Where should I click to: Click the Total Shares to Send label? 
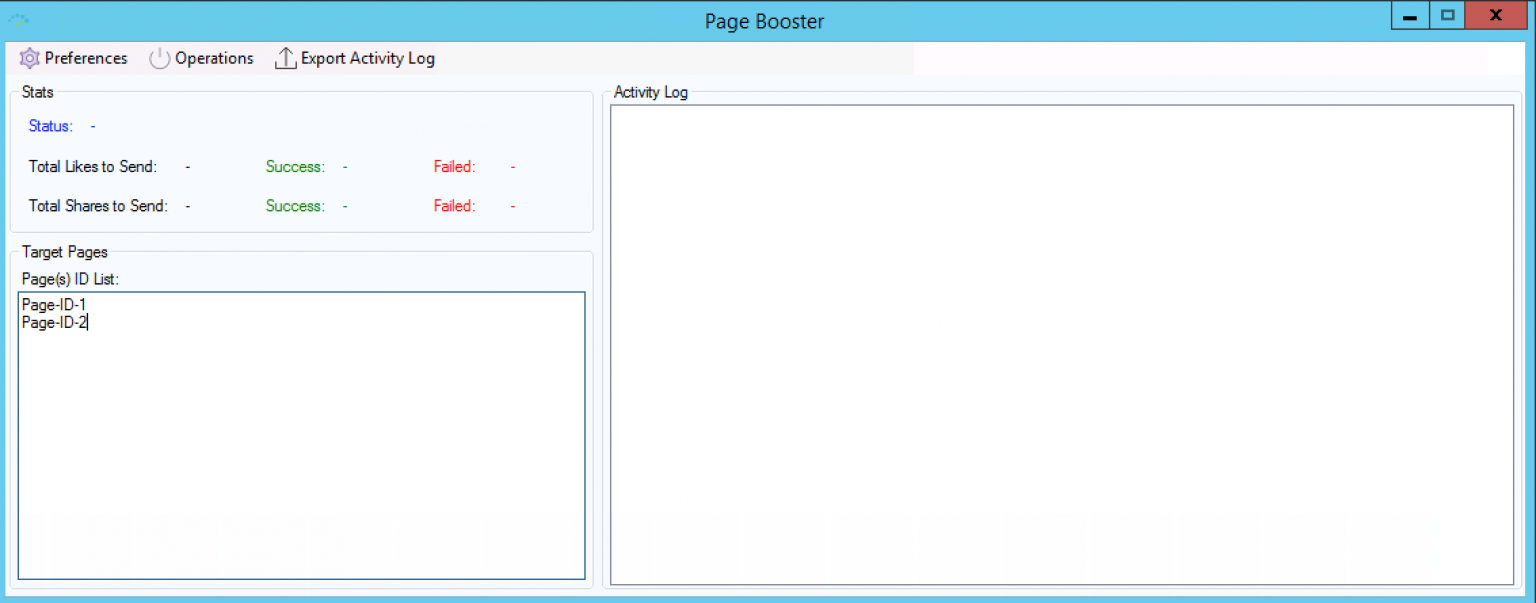click(98, 206)
